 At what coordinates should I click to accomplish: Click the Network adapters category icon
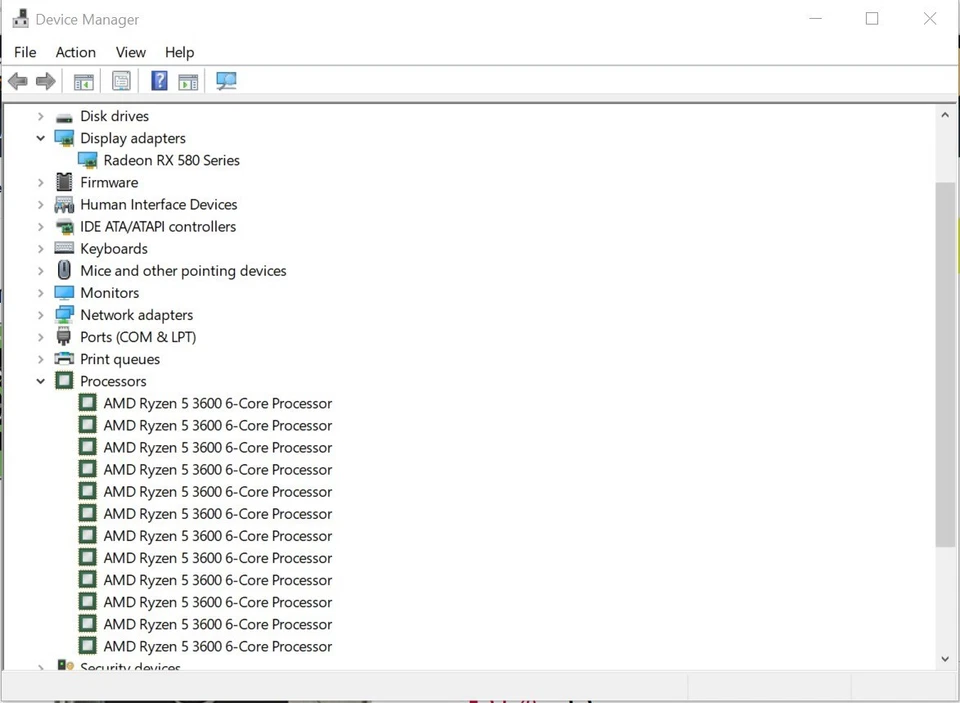tap(64, 315)
